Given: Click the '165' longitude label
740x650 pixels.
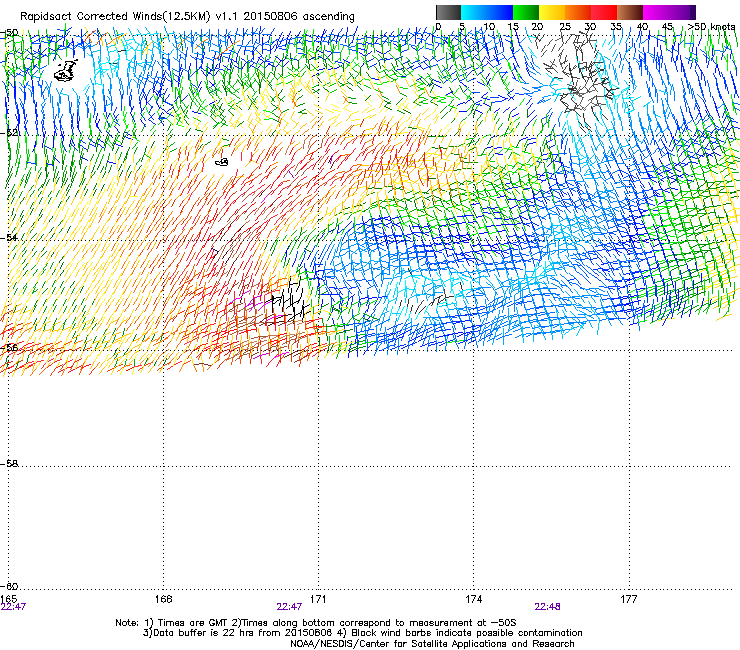Looking at the screenshot, I should point(9,599).
